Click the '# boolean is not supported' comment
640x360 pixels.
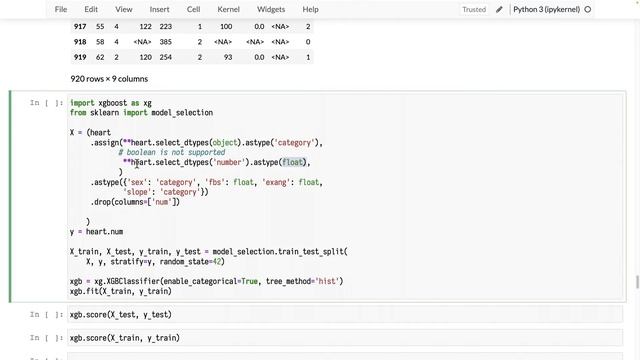coord(172,152)
